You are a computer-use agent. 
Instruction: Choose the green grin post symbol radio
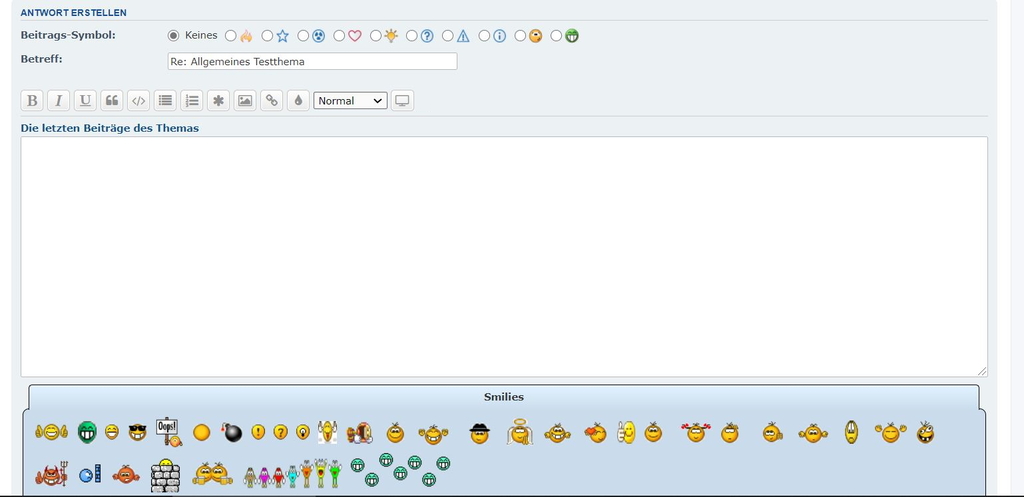556,36
